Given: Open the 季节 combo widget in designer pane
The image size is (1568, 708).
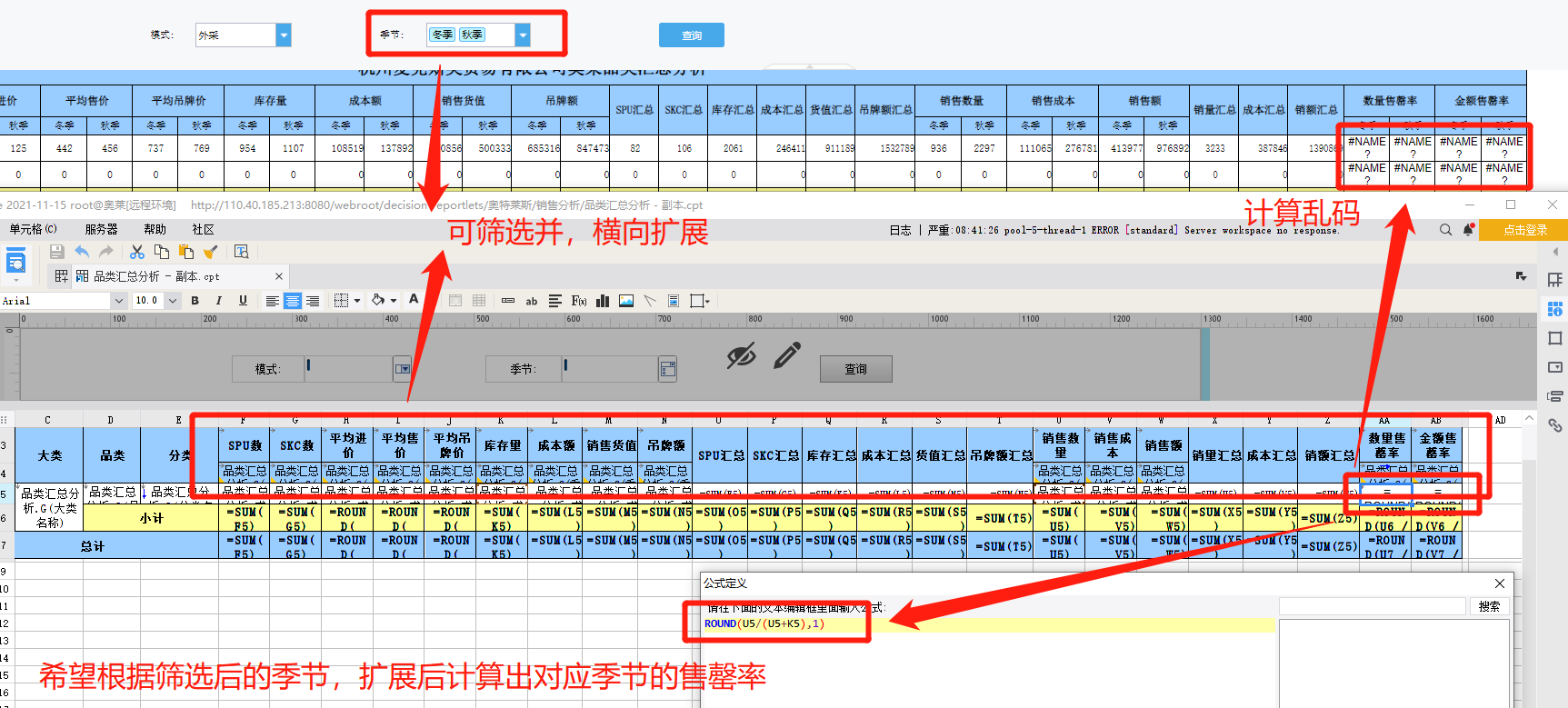Looking at the screenshot, I should 668,369.
